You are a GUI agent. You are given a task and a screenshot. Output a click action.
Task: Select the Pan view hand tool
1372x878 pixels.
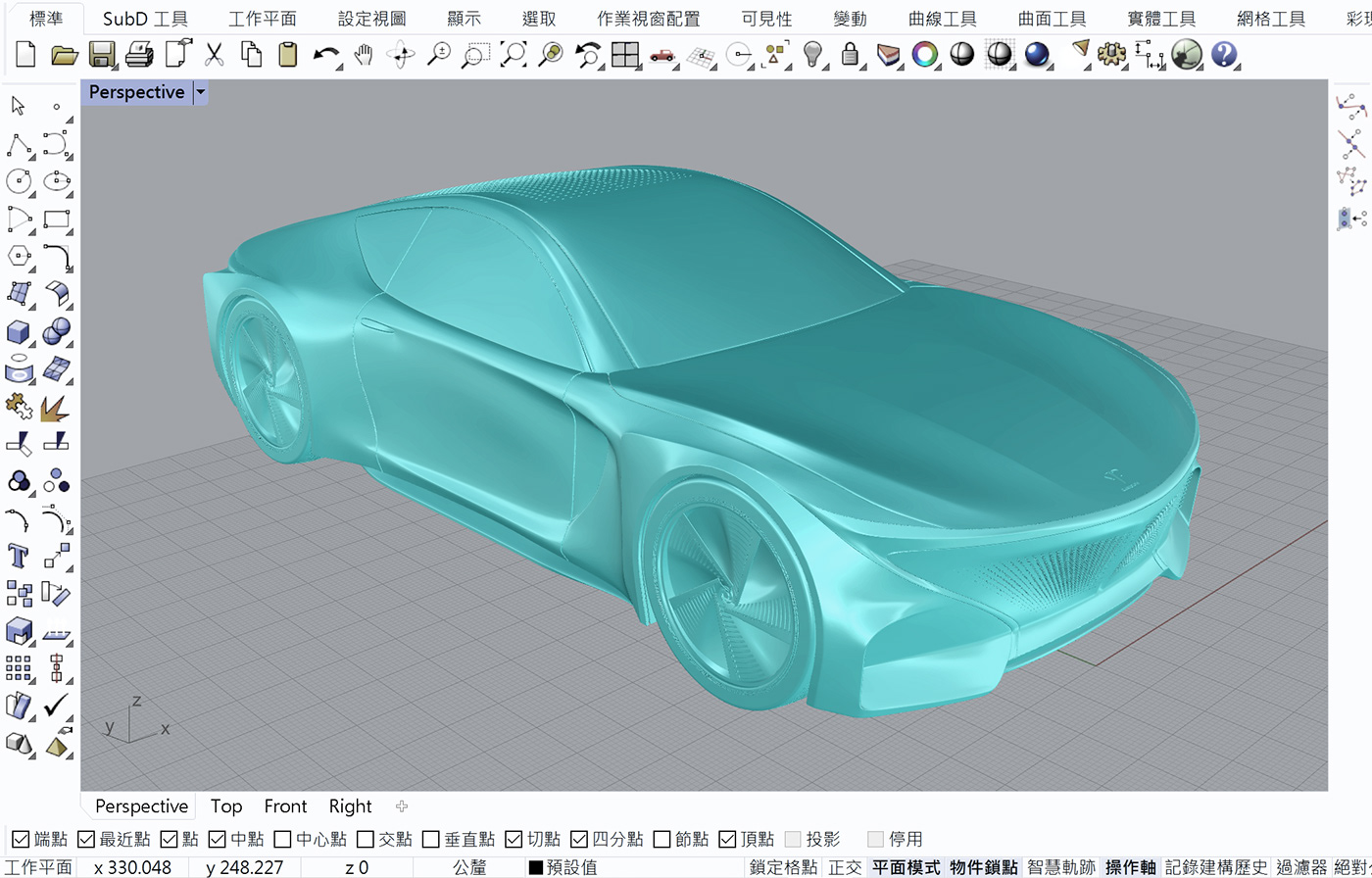363,56
